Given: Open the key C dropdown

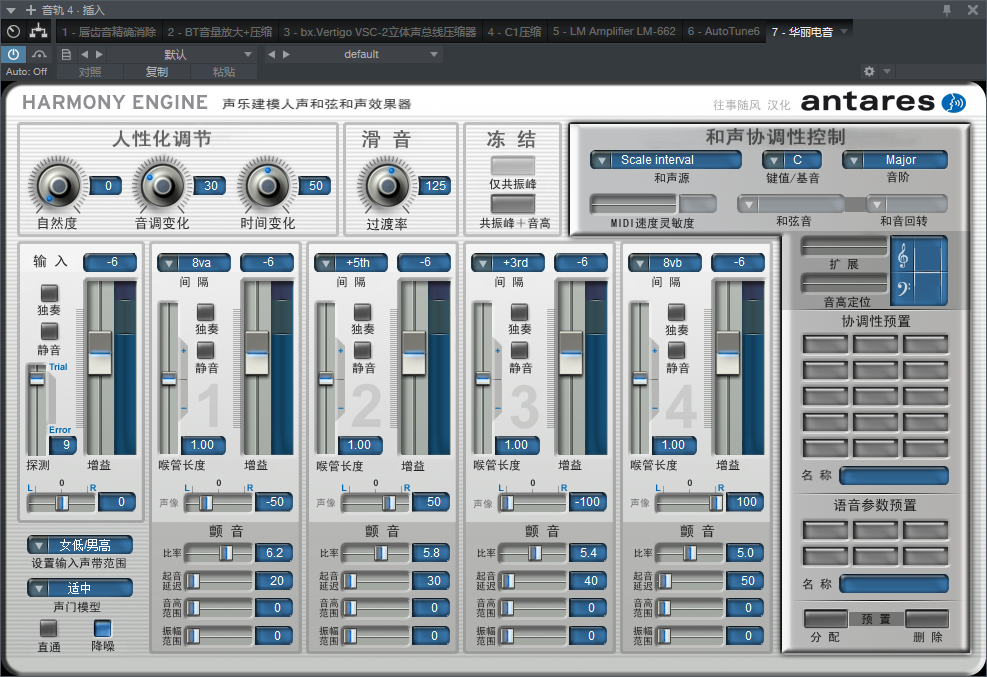Looking at the screenshot, I should click(x=792, y=160).
